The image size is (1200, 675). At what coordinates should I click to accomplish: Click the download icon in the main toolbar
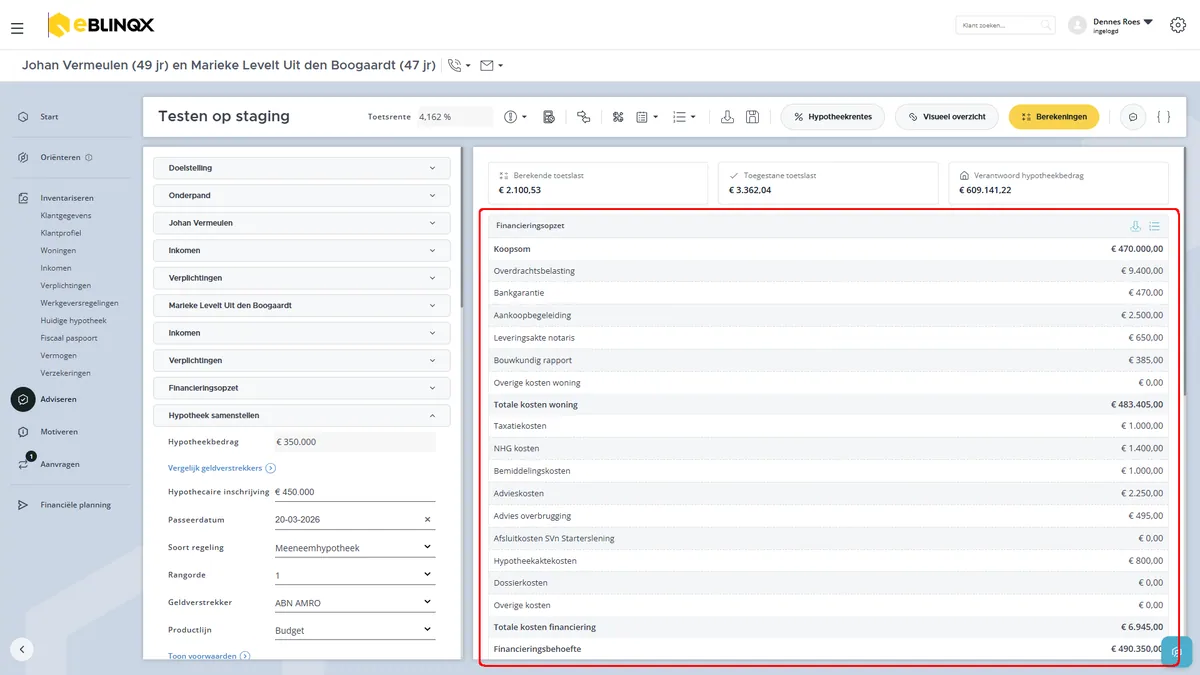[x=727, y=117]
